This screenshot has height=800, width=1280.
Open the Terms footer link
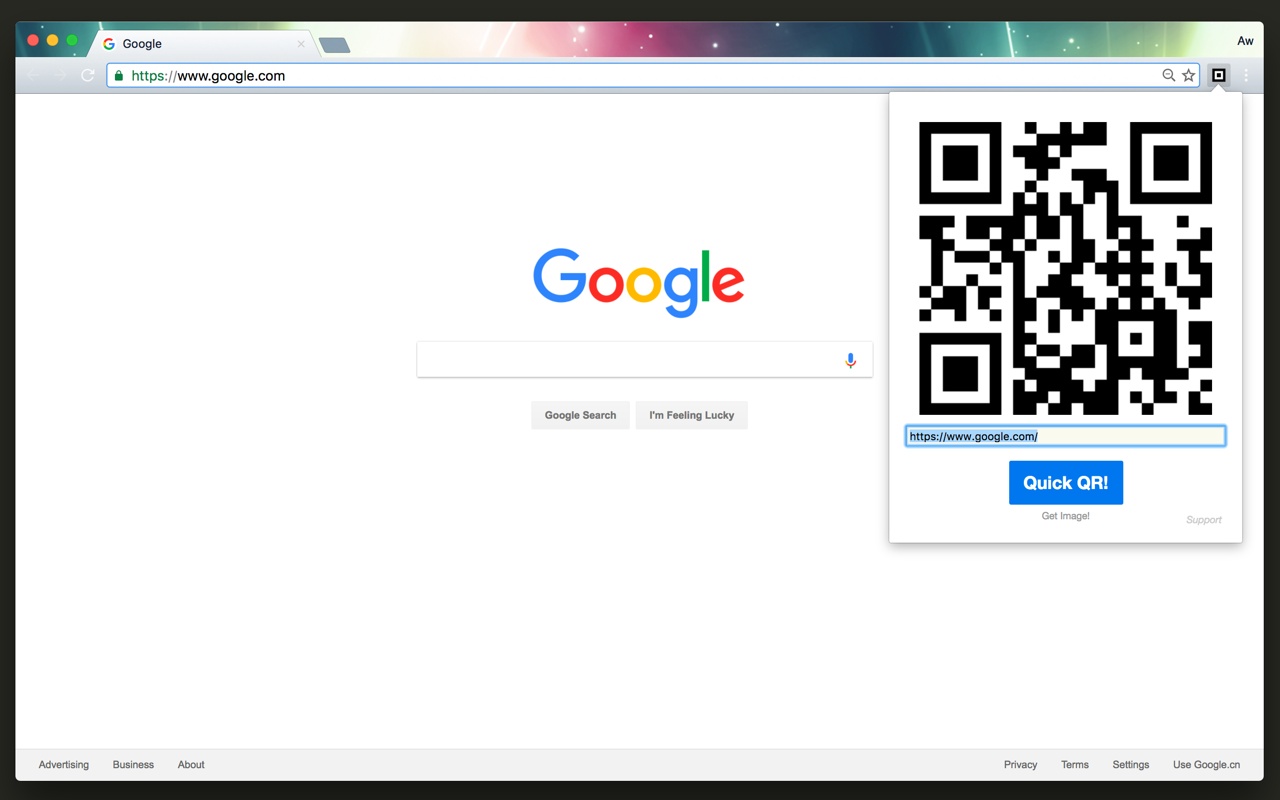coord(1075,765)
